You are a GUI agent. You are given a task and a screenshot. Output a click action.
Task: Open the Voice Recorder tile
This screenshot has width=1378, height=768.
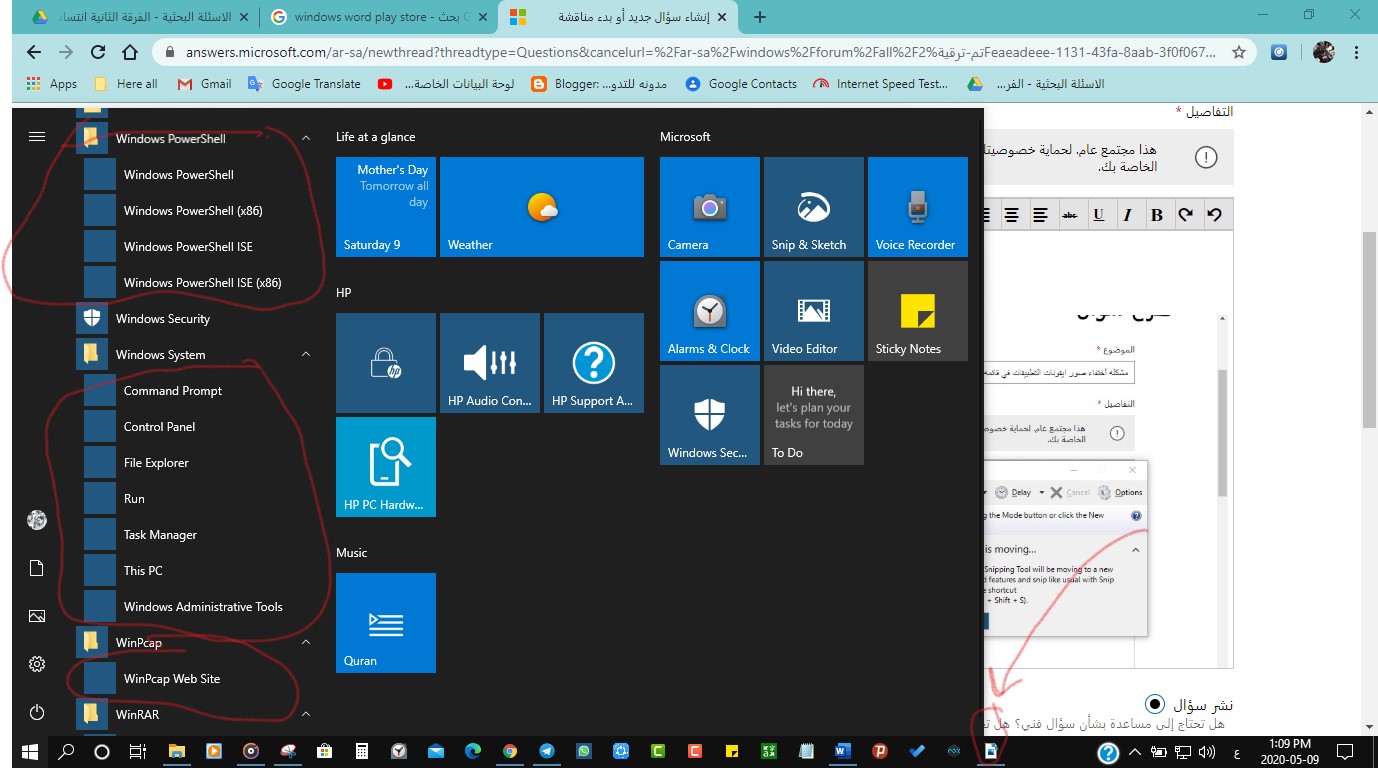(917, 207)
